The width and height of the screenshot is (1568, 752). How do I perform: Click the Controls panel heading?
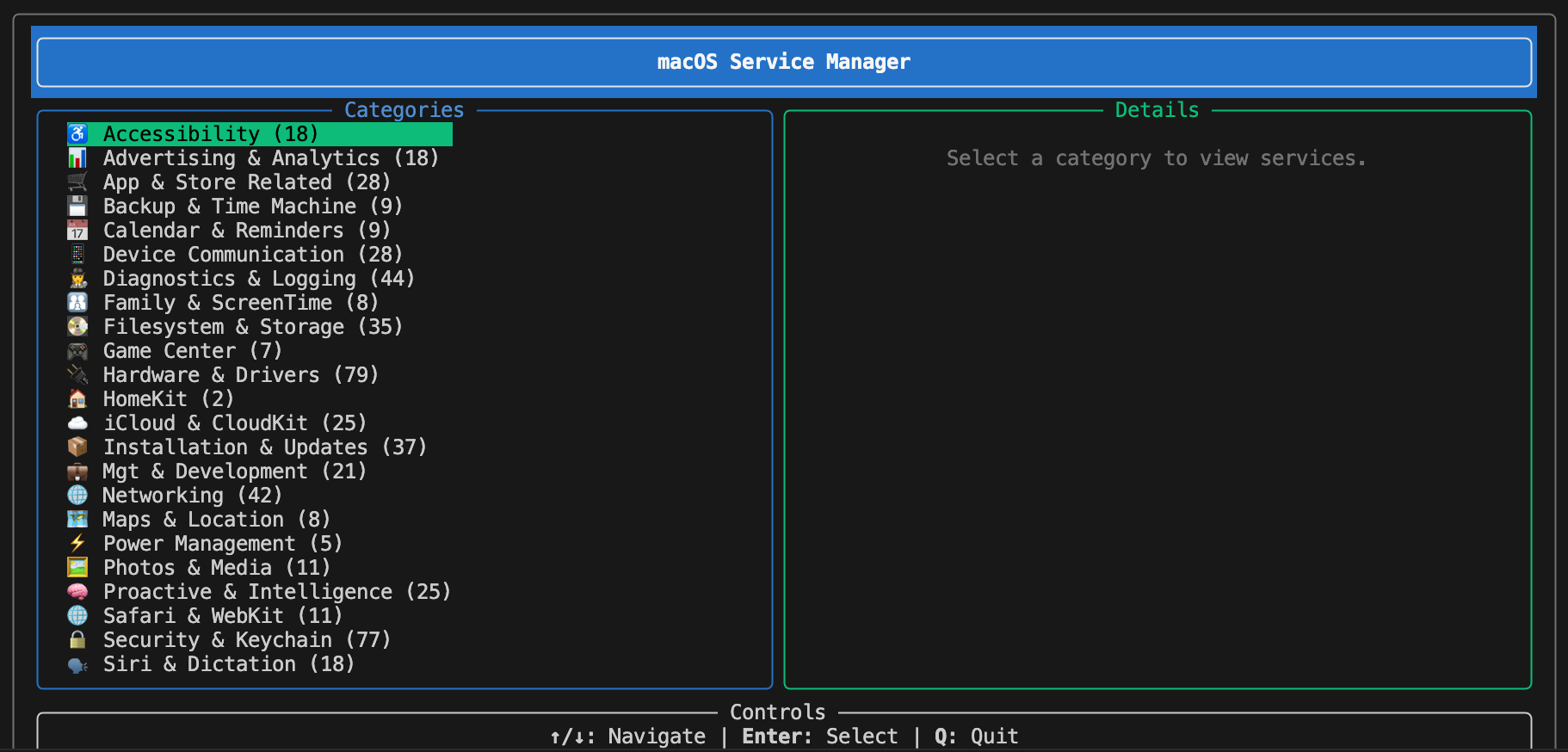click(777, 712)
